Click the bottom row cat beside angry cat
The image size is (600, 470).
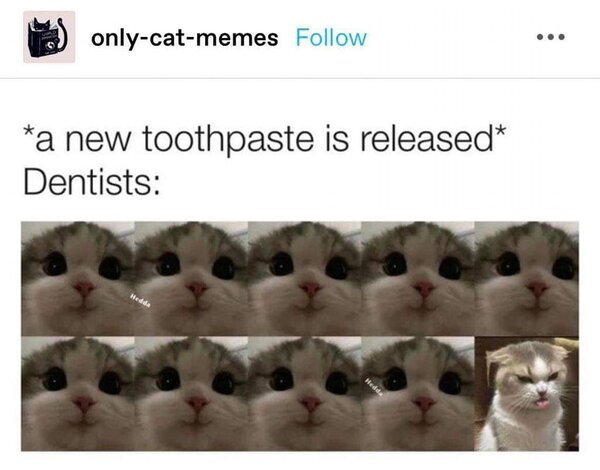coord(418,394)
